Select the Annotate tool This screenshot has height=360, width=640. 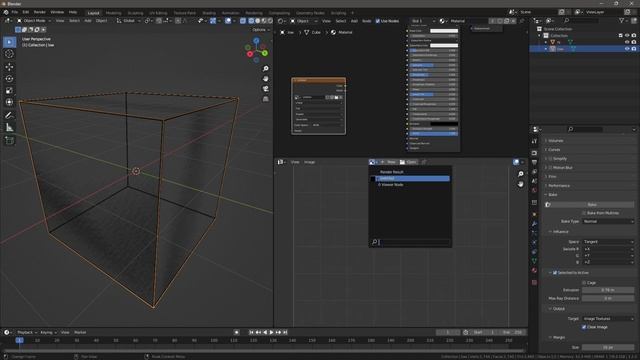tap(9, 116)
